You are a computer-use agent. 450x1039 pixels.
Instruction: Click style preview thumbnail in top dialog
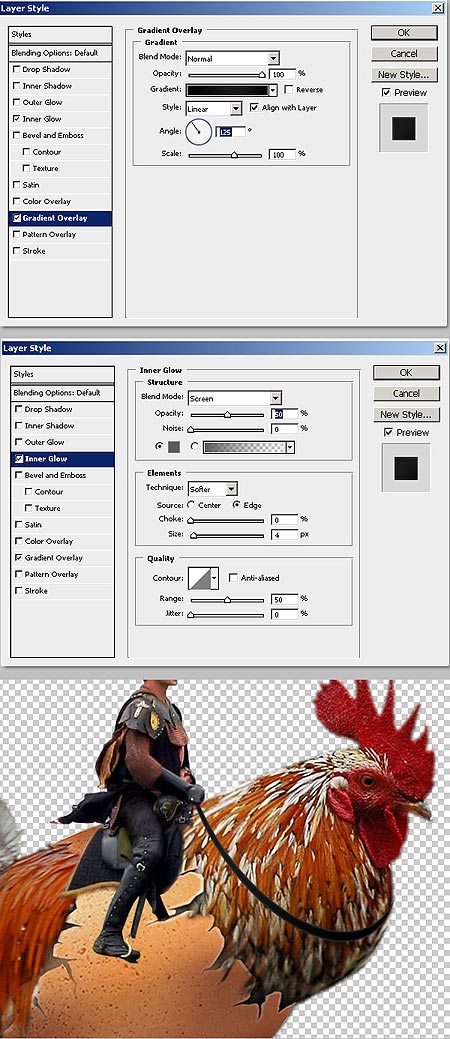pos(404,129)
